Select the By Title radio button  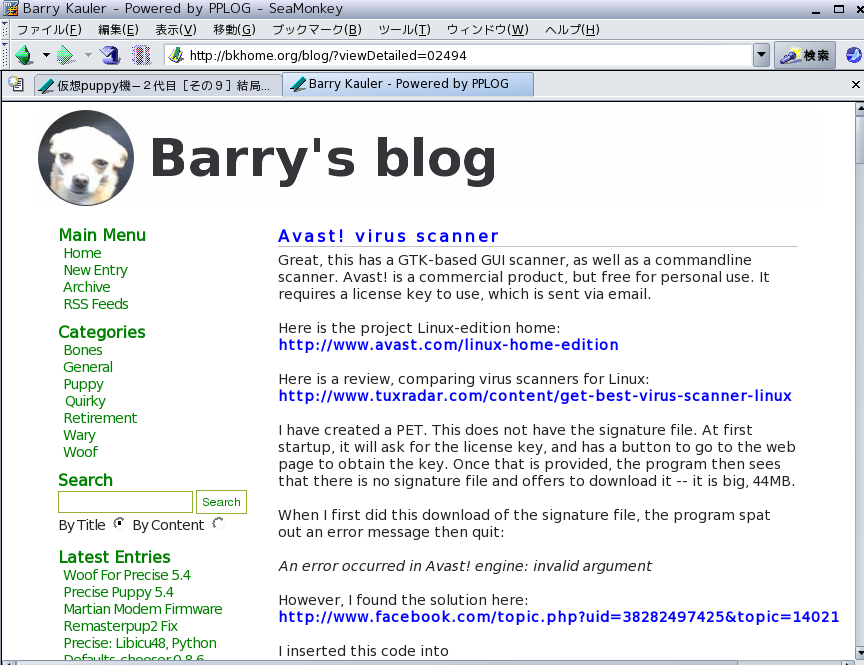point(118,523)
